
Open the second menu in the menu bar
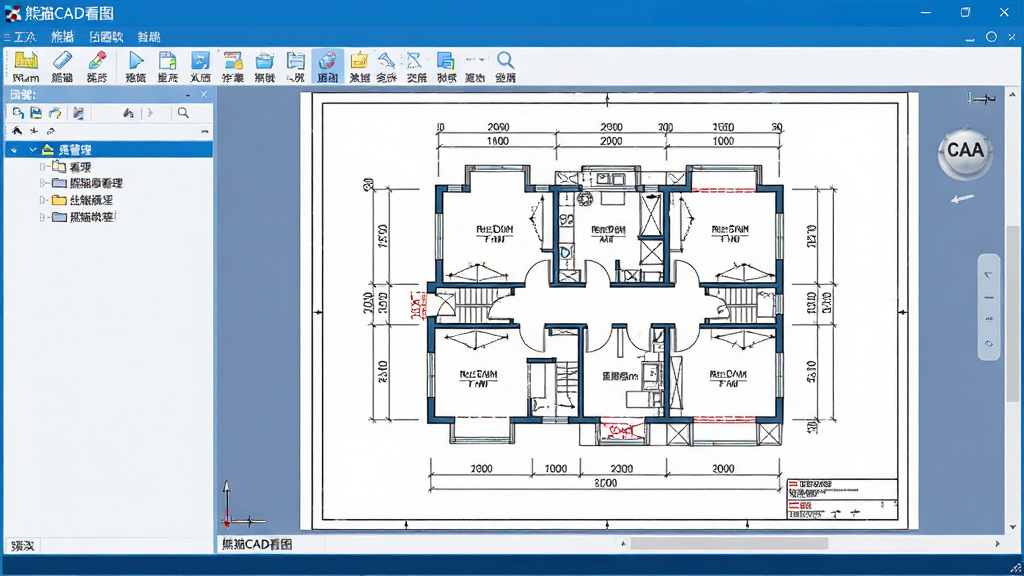[63, 37]
